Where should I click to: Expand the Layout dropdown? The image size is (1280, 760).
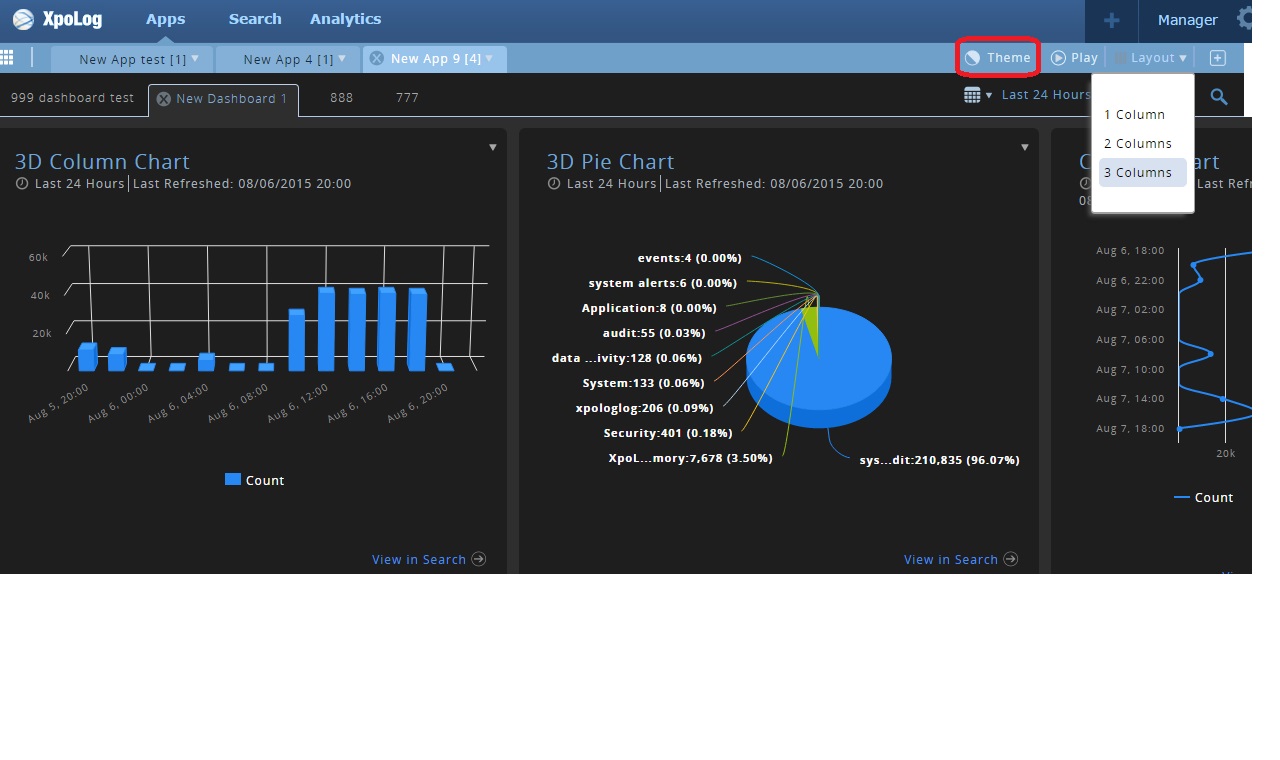click(x=1153, y=58)
